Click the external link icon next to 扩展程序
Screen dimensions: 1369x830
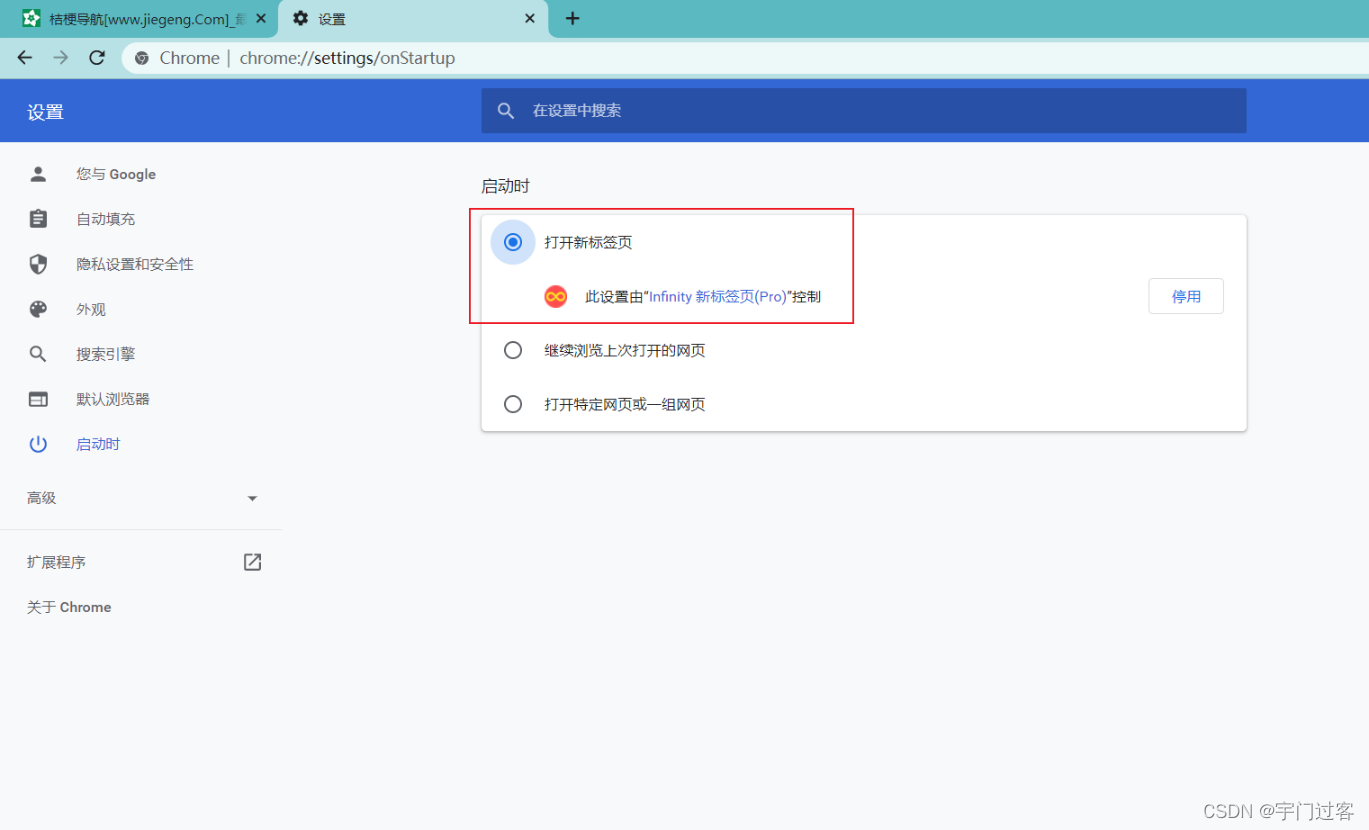point(252,562)
